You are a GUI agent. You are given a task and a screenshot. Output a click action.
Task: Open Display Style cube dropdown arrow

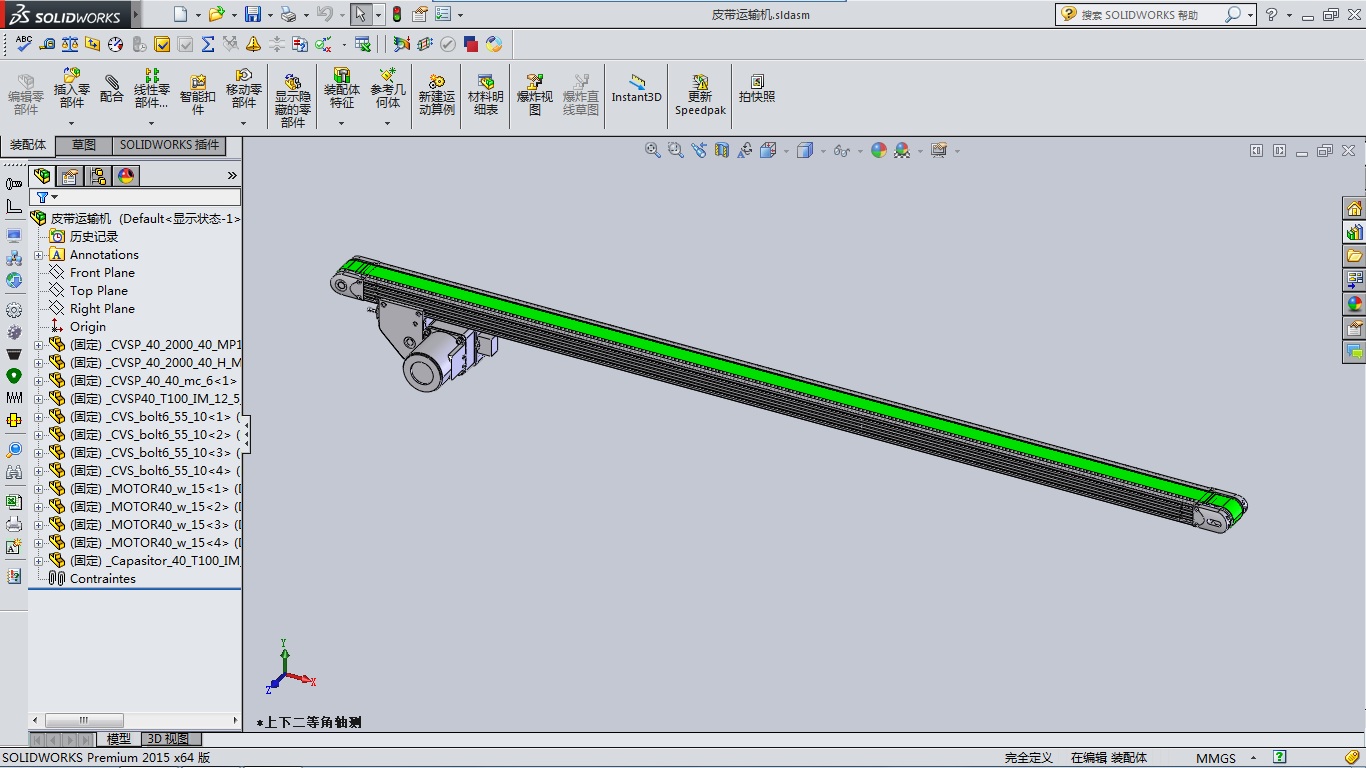(x=823, y=151)
